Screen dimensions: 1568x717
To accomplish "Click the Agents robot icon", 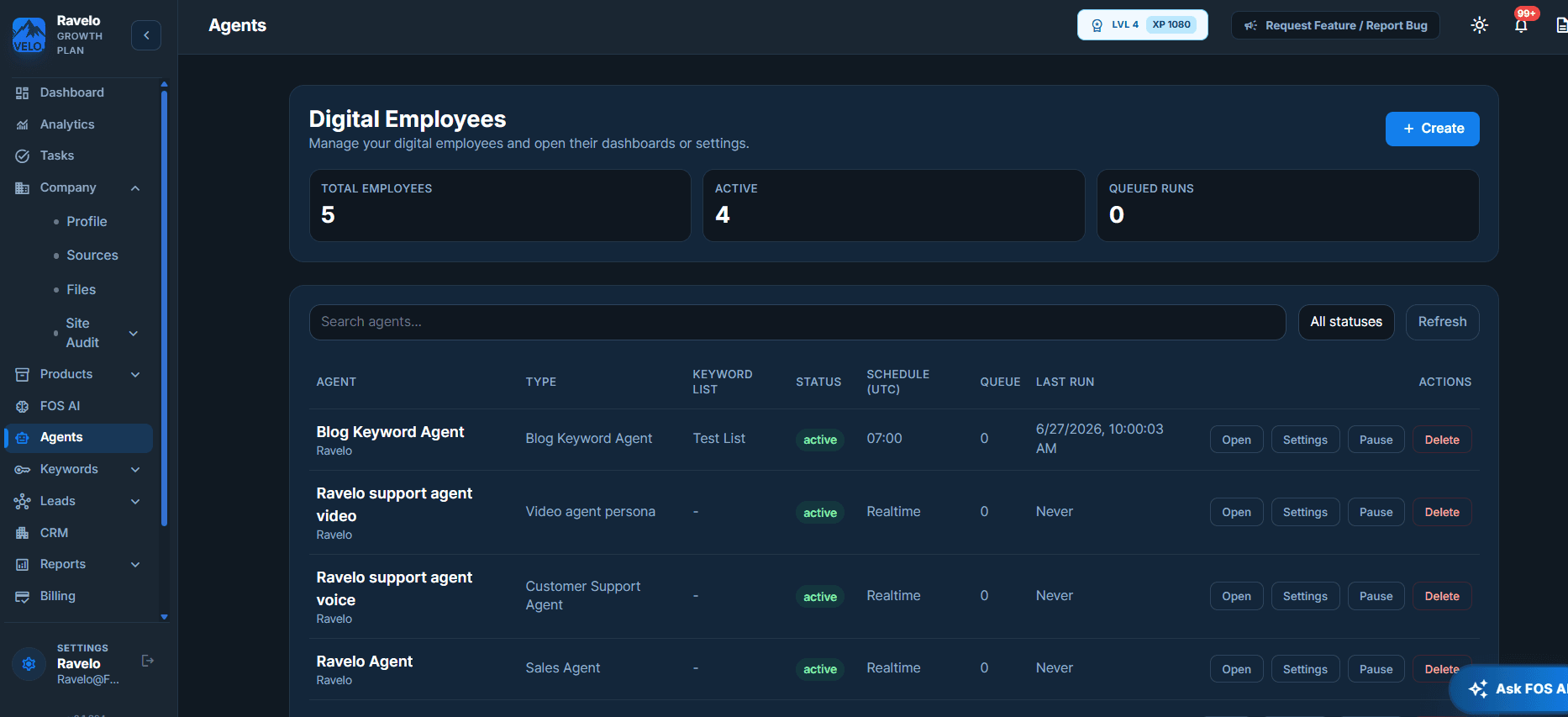I will [x=23, y=438].
